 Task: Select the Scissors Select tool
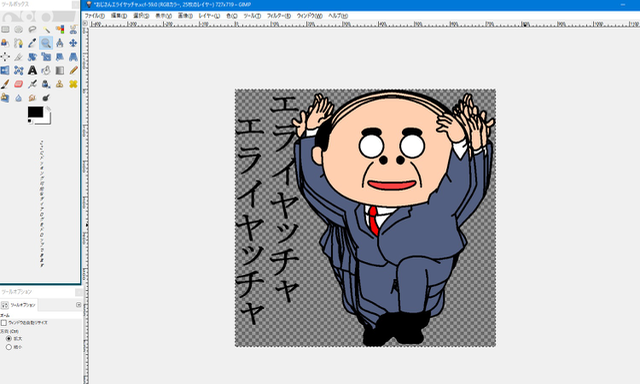(73, 29)
